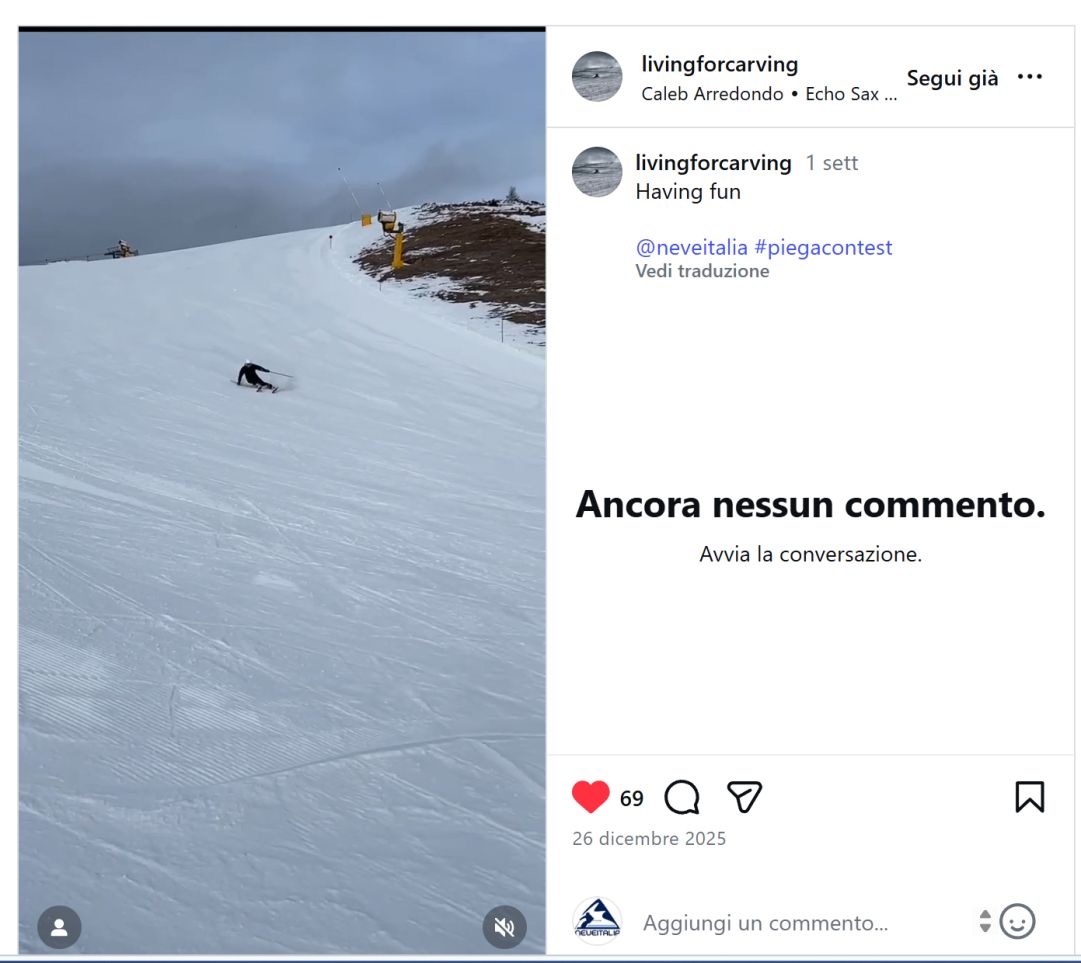The width and height of the screenshot is (1081, 963).
Task: Save the post with bookmark icon
Action: [x=1029, y=797]
